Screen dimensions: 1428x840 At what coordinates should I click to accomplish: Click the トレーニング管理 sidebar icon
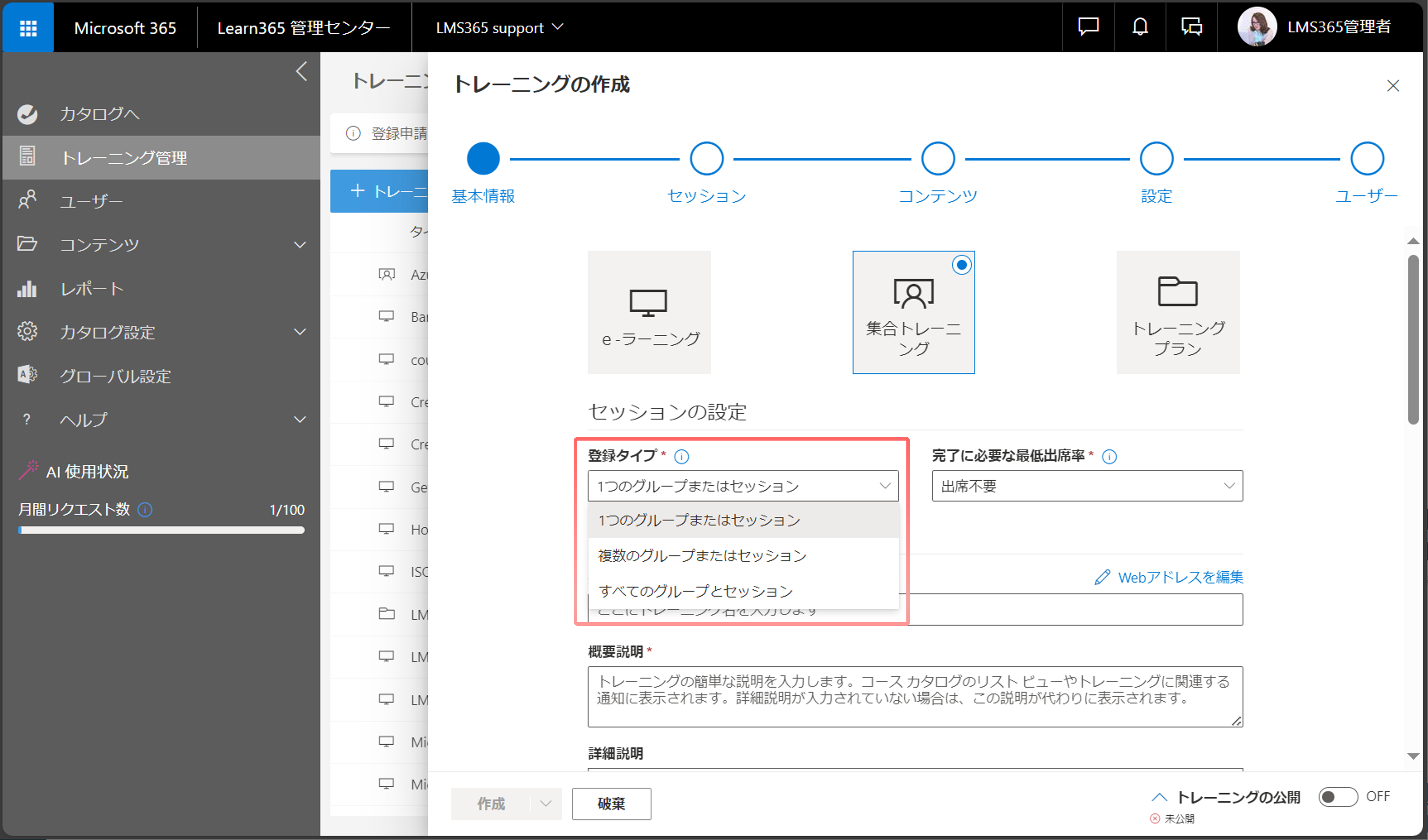tap(27, 156)
